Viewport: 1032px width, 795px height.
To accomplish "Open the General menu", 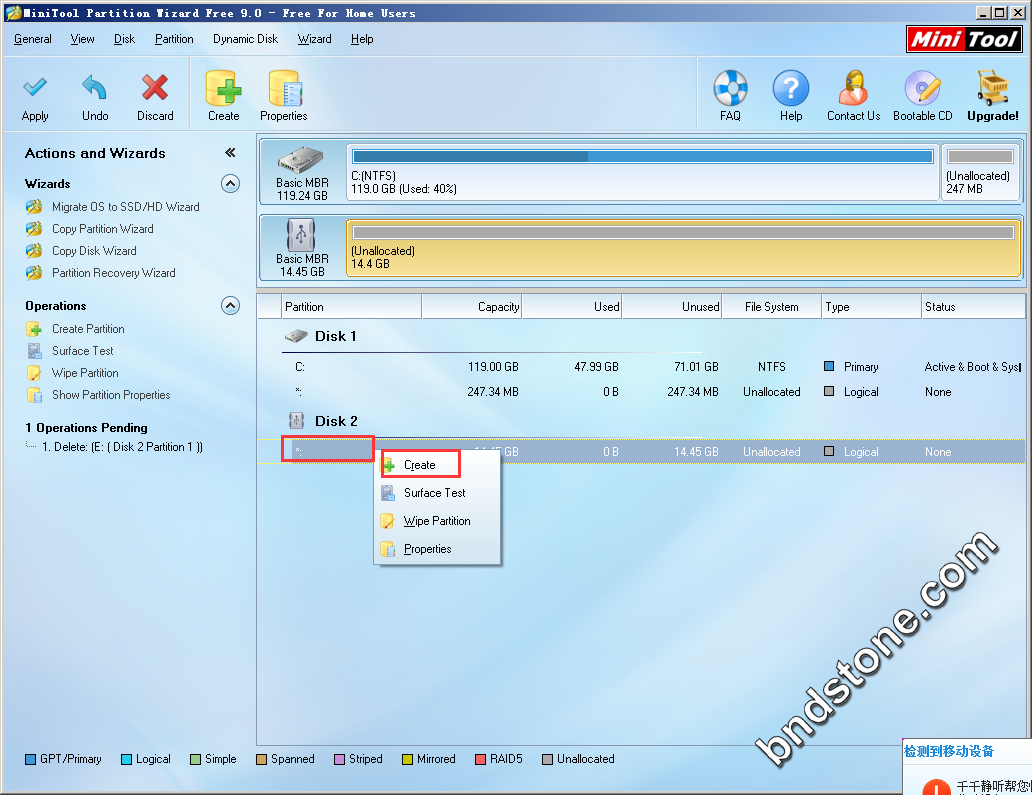I will click(x=33, y=39).
